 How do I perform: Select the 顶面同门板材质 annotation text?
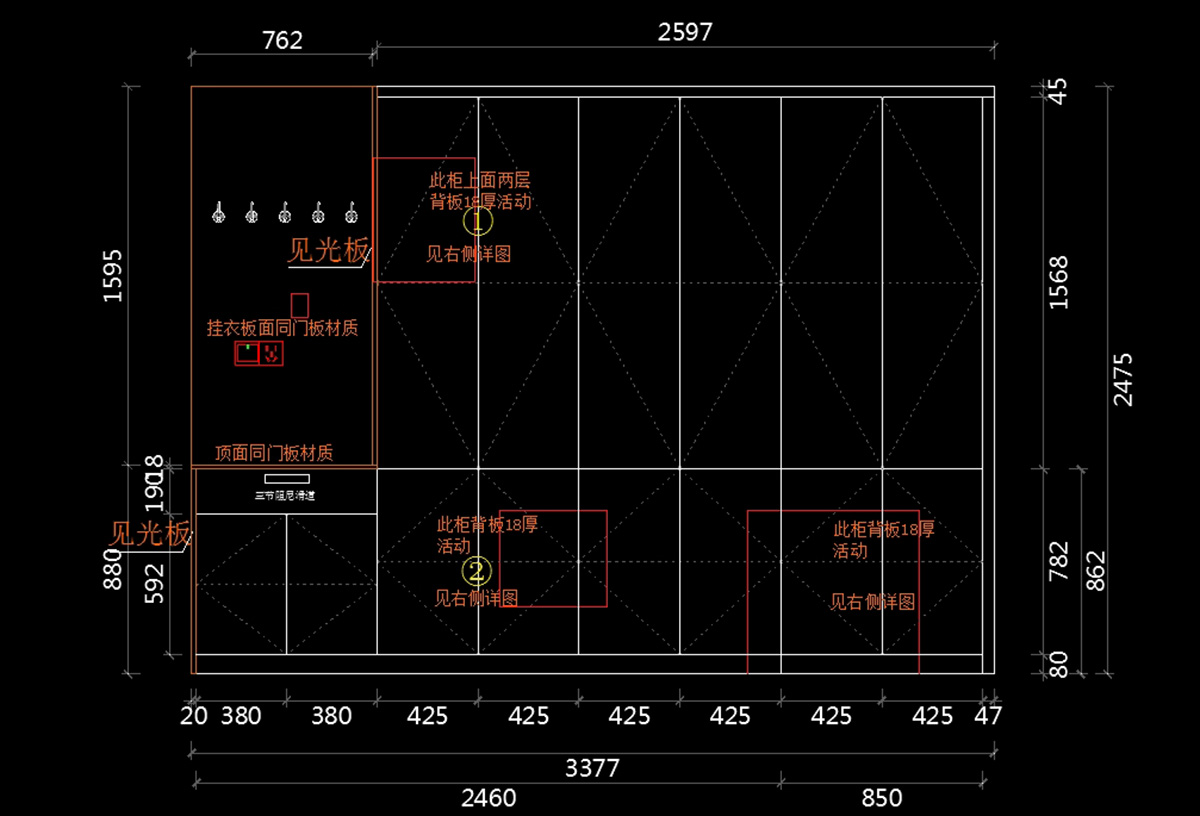274,454
